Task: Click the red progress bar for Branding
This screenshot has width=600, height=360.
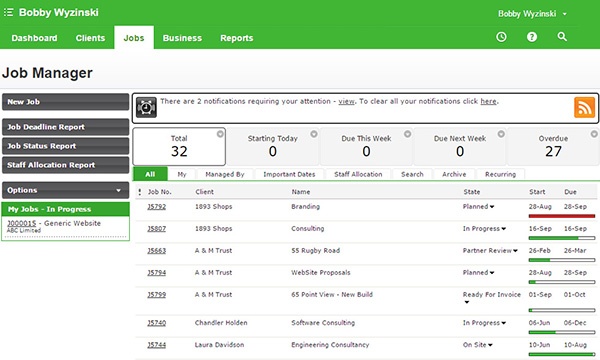Action: 562,216
